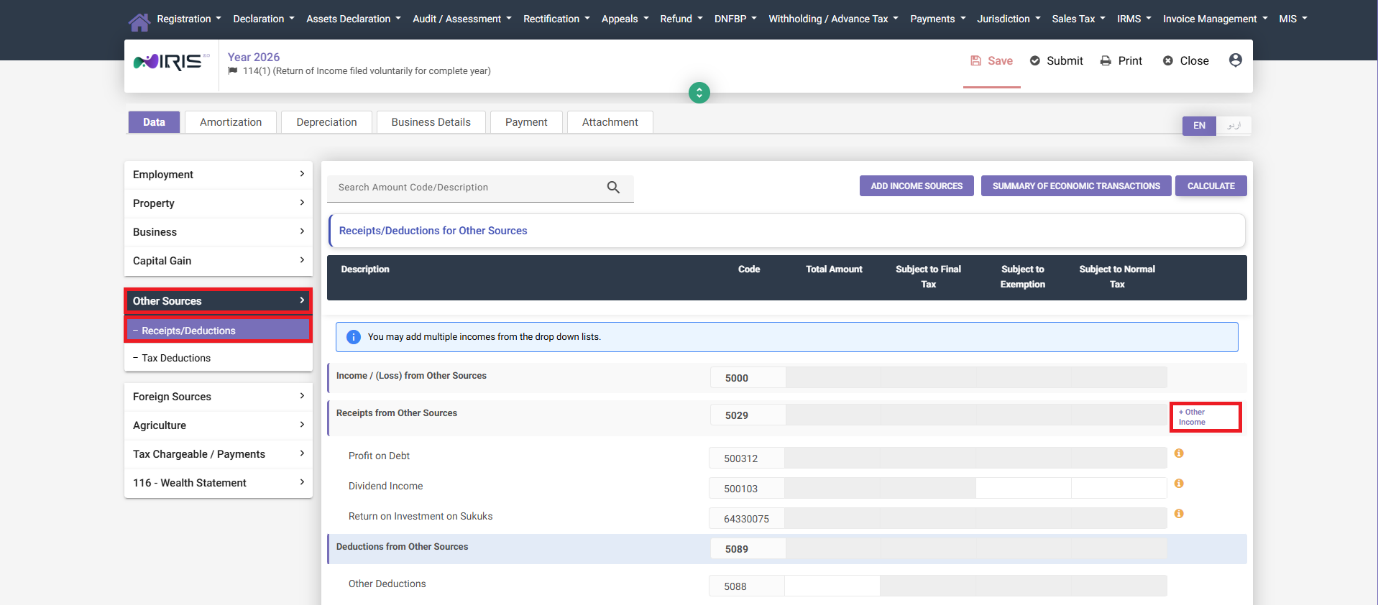The width and height of the screenshot is (1378, 605).
Task: Open Withholding / Advance Tax dropdown
Action: tap(833, 19)
